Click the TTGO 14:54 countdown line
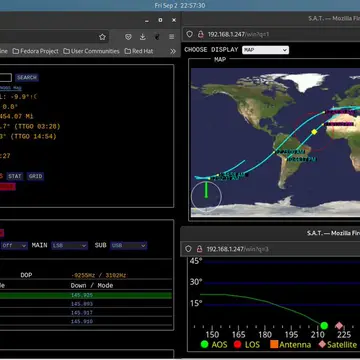Image resolution: width=360 pixels, height=360 pixels. (28, 136)
